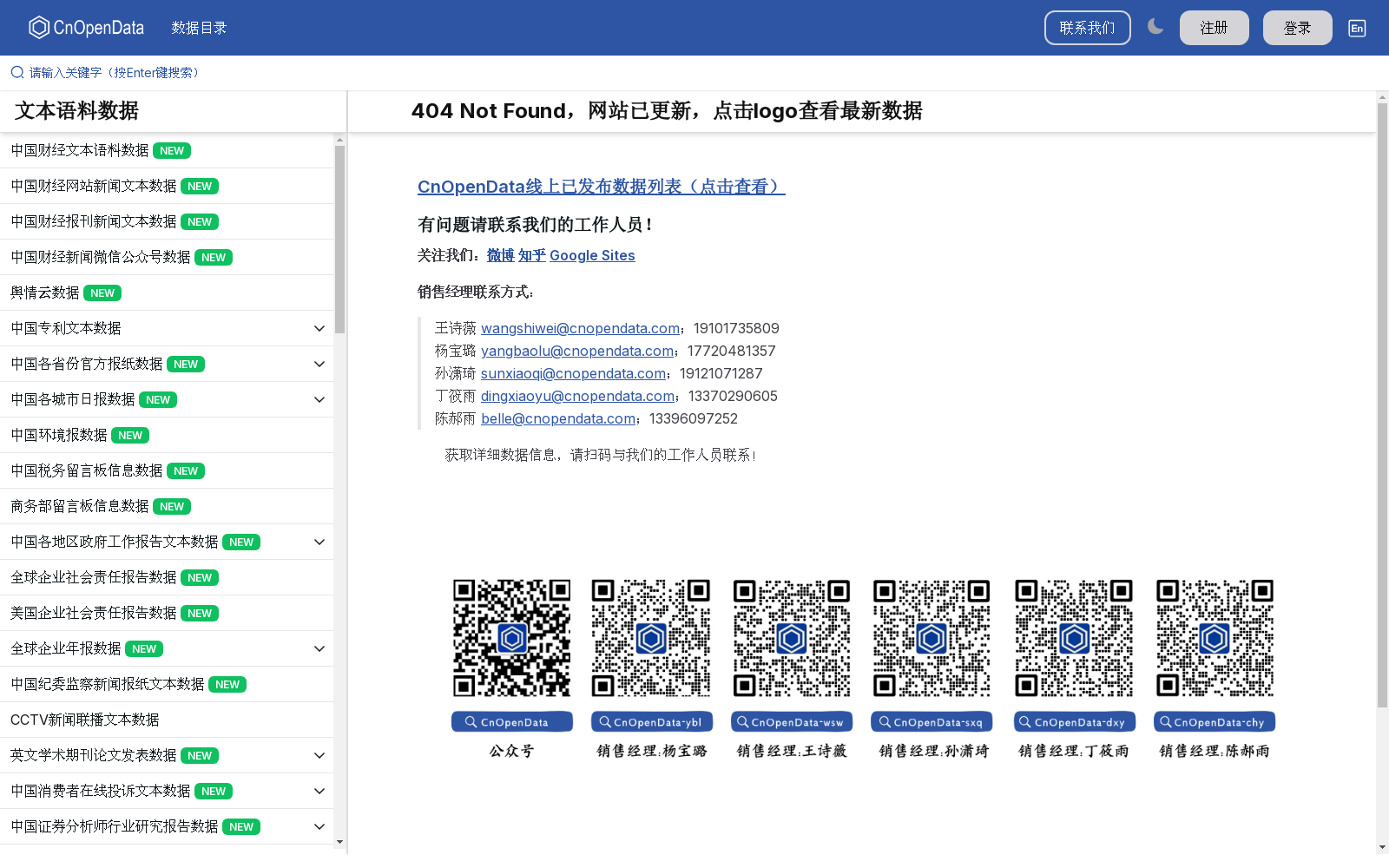1389x868 pixels.
Task: Click the 陈郝雨 sales manager QR code
Action: pos(1215,638)
